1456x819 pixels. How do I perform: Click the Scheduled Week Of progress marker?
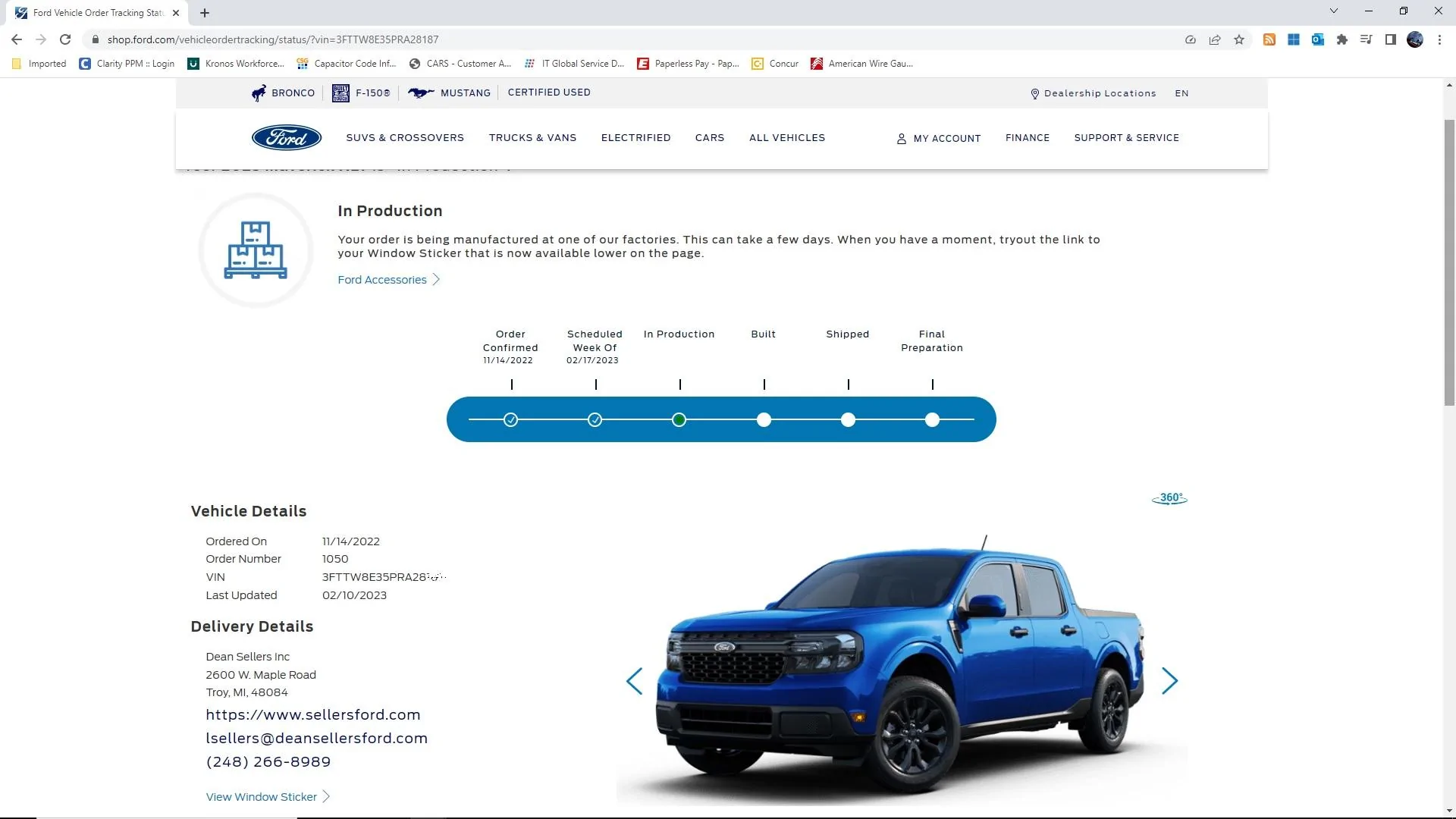pos(595,420)
